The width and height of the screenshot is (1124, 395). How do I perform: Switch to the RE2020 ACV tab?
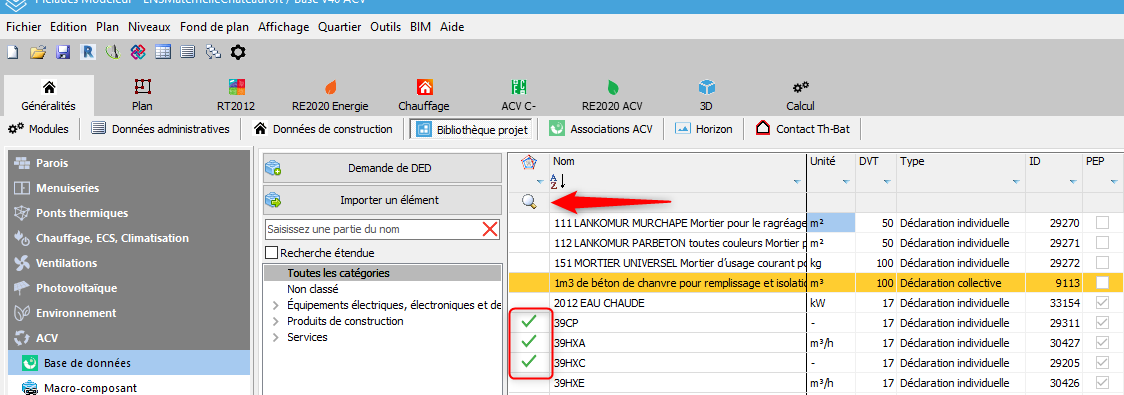click(x=613, y=95)
